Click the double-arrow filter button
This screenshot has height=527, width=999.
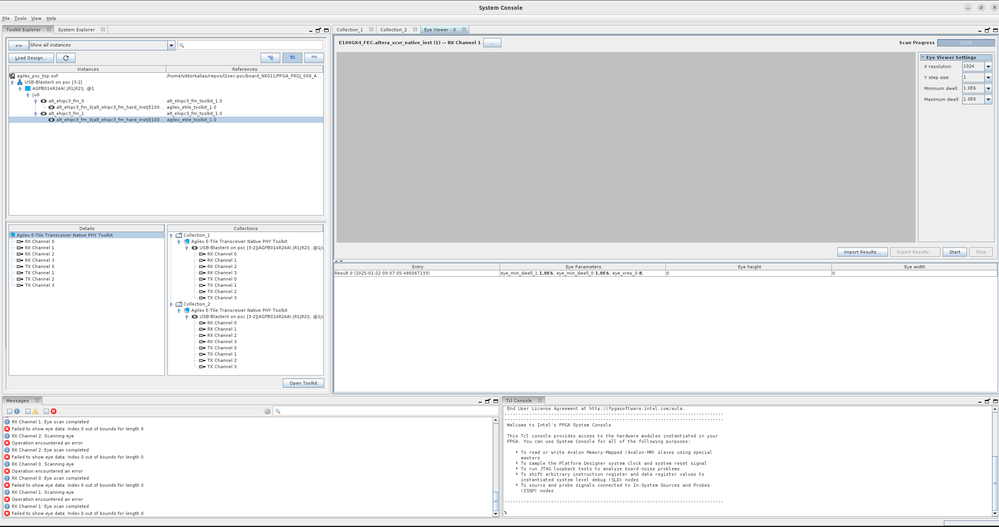click(18, 45)
